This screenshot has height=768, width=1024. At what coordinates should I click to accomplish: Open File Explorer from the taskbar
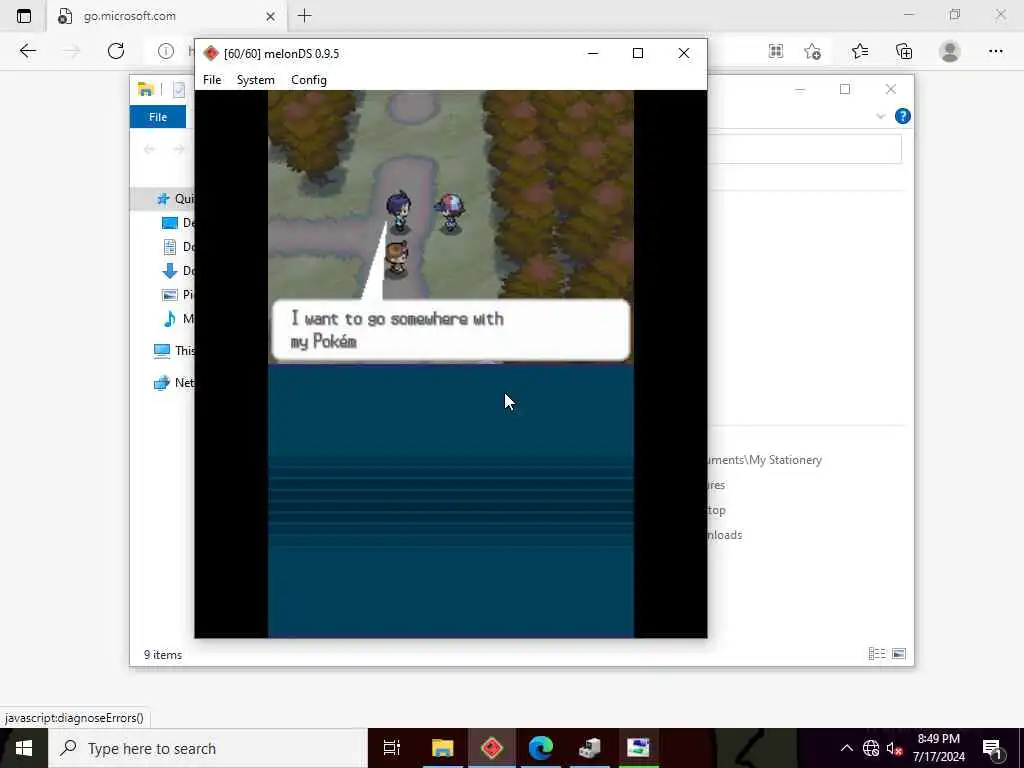[442, 748]
